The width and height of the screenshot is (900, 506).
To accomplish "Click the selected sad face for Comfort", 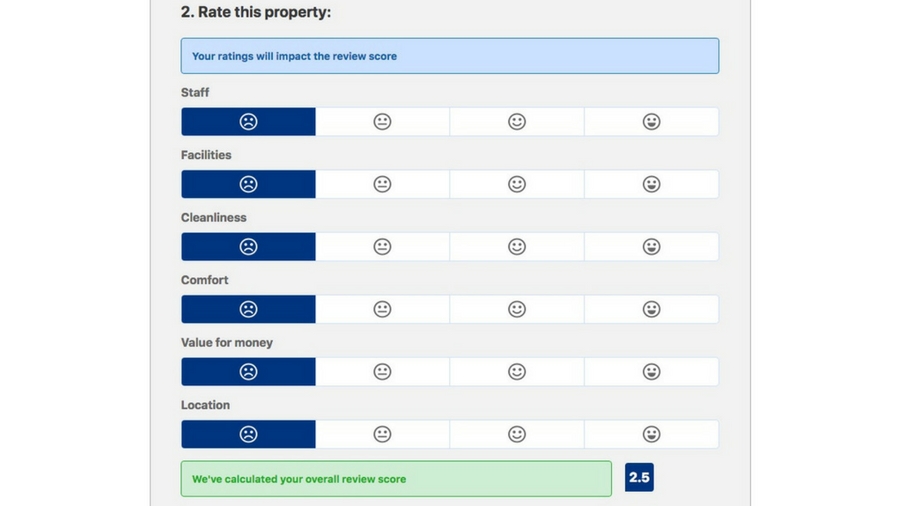I will coord(248,309).
